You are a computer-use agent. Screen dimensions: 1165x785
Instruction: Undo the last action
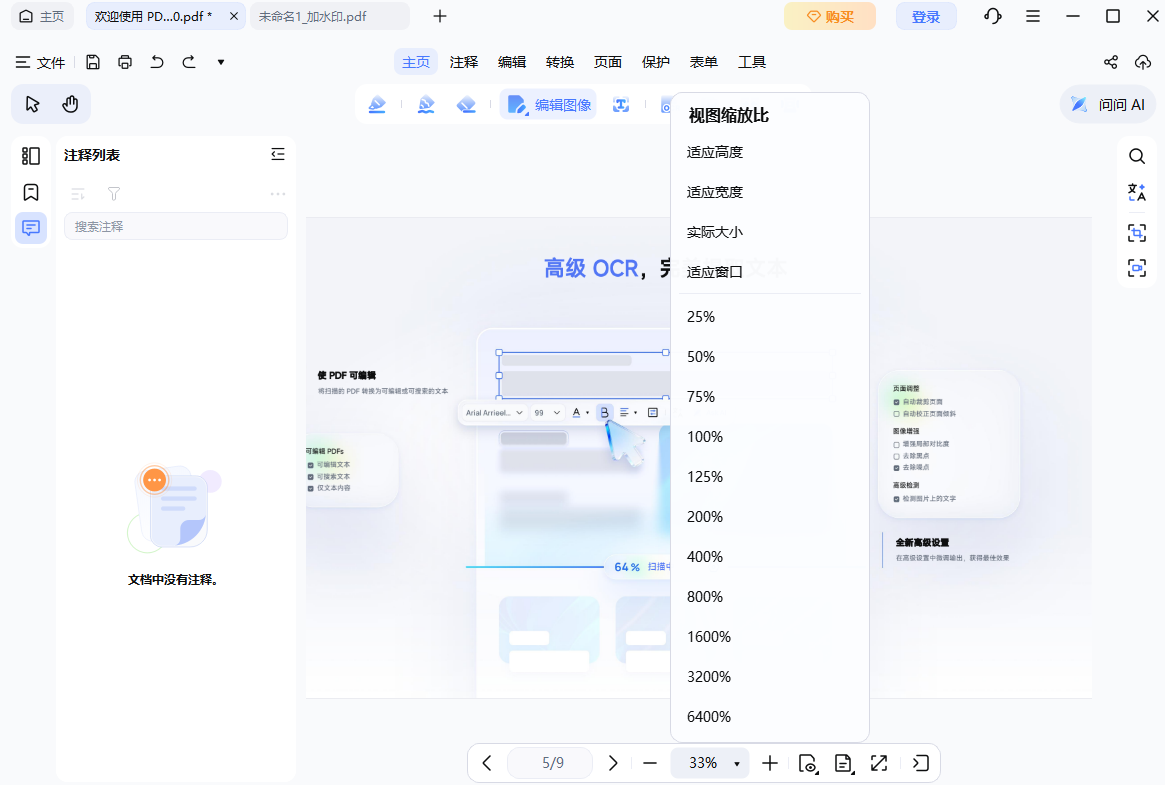pos(157,62)
